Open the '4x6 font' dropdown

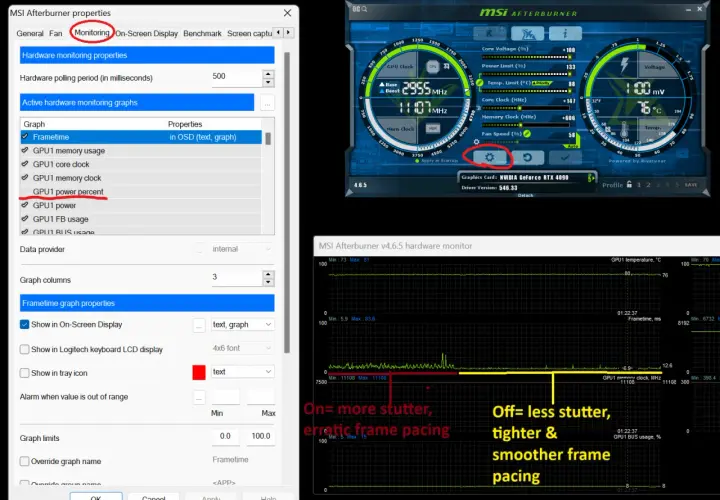242,348
